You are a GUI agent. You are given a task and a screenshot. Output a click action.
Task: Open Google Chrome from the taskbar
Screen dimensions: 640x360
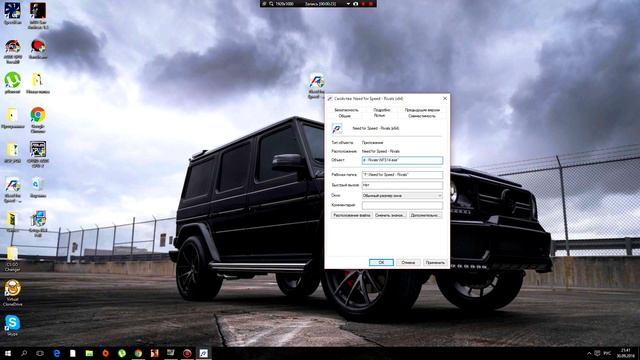(138, 353)
